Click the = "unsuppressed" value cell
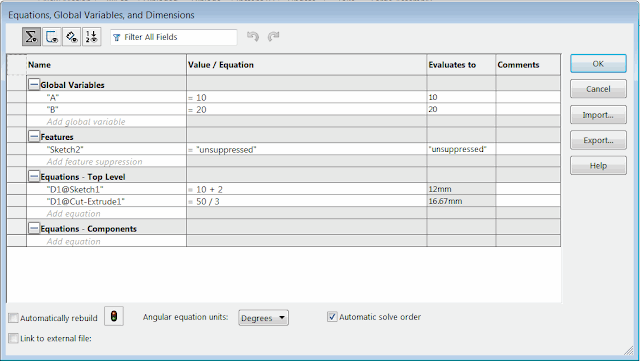The image size is (640, 361). (307, 149)
